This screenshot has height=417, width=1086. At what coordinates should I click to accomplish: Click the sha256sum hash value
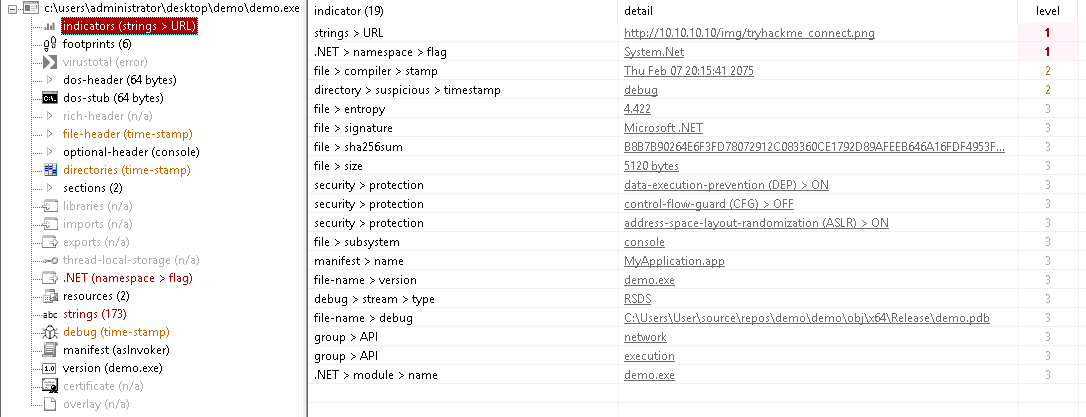point(814,147)
